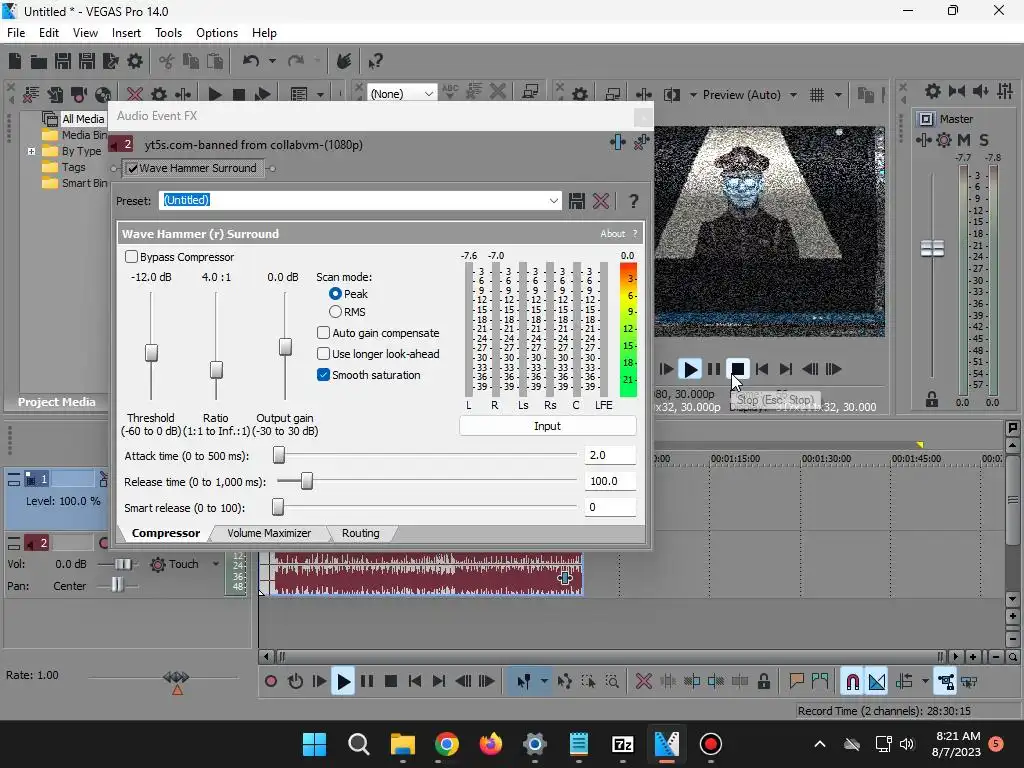This screenshot has height=768, width=1024.
Task: Toggle Automatic Crossfades icon
Action: [876, 682]
